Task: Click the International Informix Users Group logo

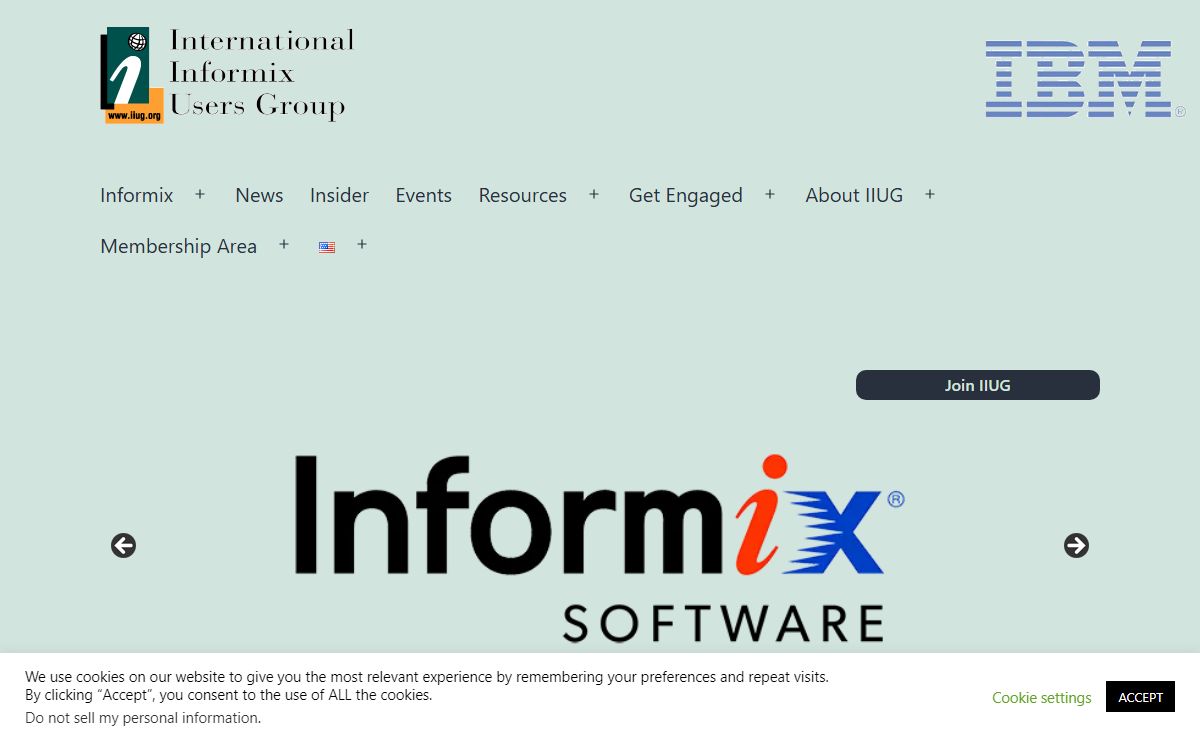Action: (227, 75)
